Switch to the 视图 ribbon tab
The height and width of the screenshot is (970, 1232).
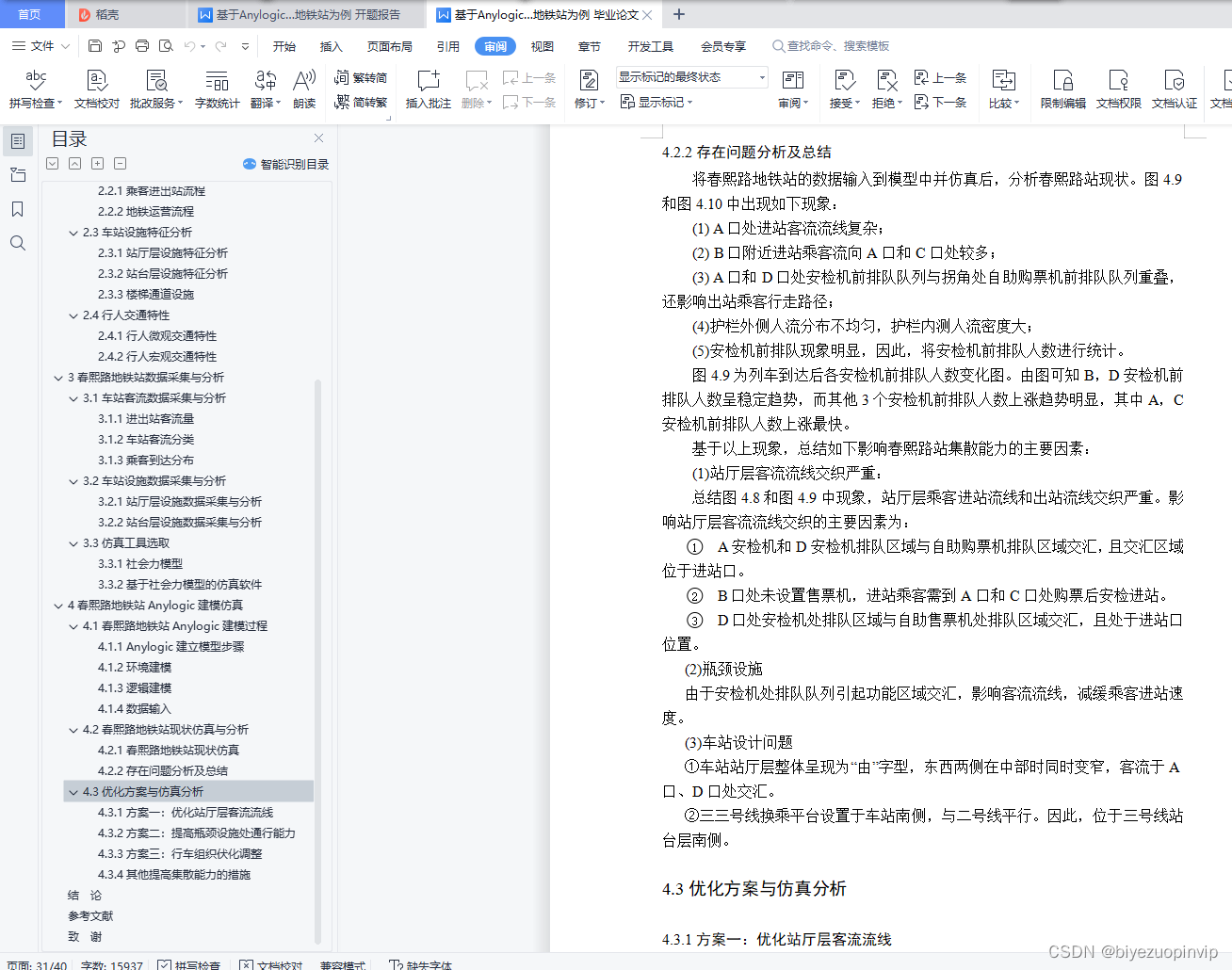pyautogui.click(x=543, y=45)
